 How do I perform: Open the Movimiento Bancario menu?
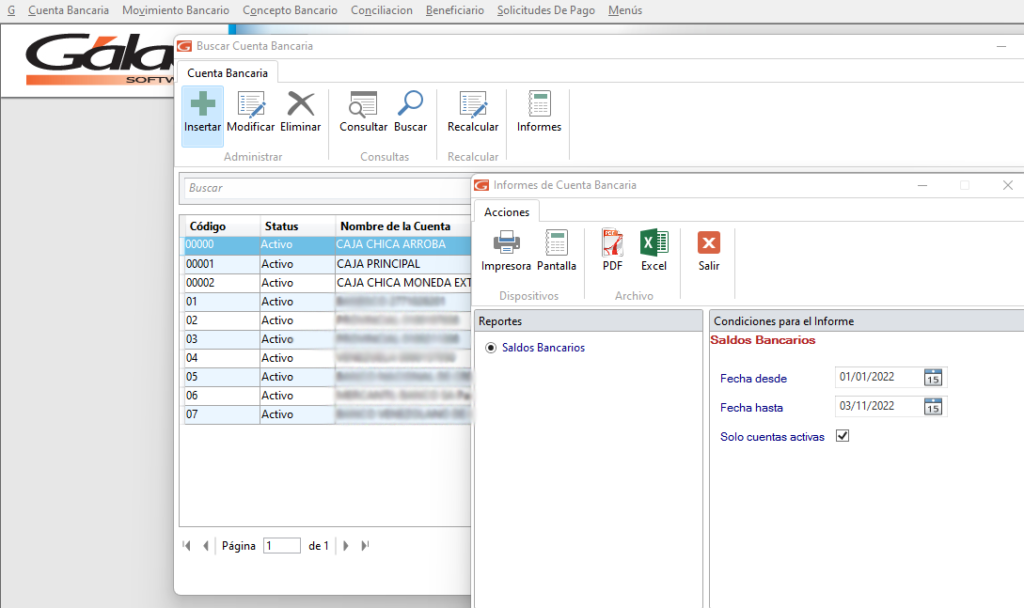[x=175, y=10]
